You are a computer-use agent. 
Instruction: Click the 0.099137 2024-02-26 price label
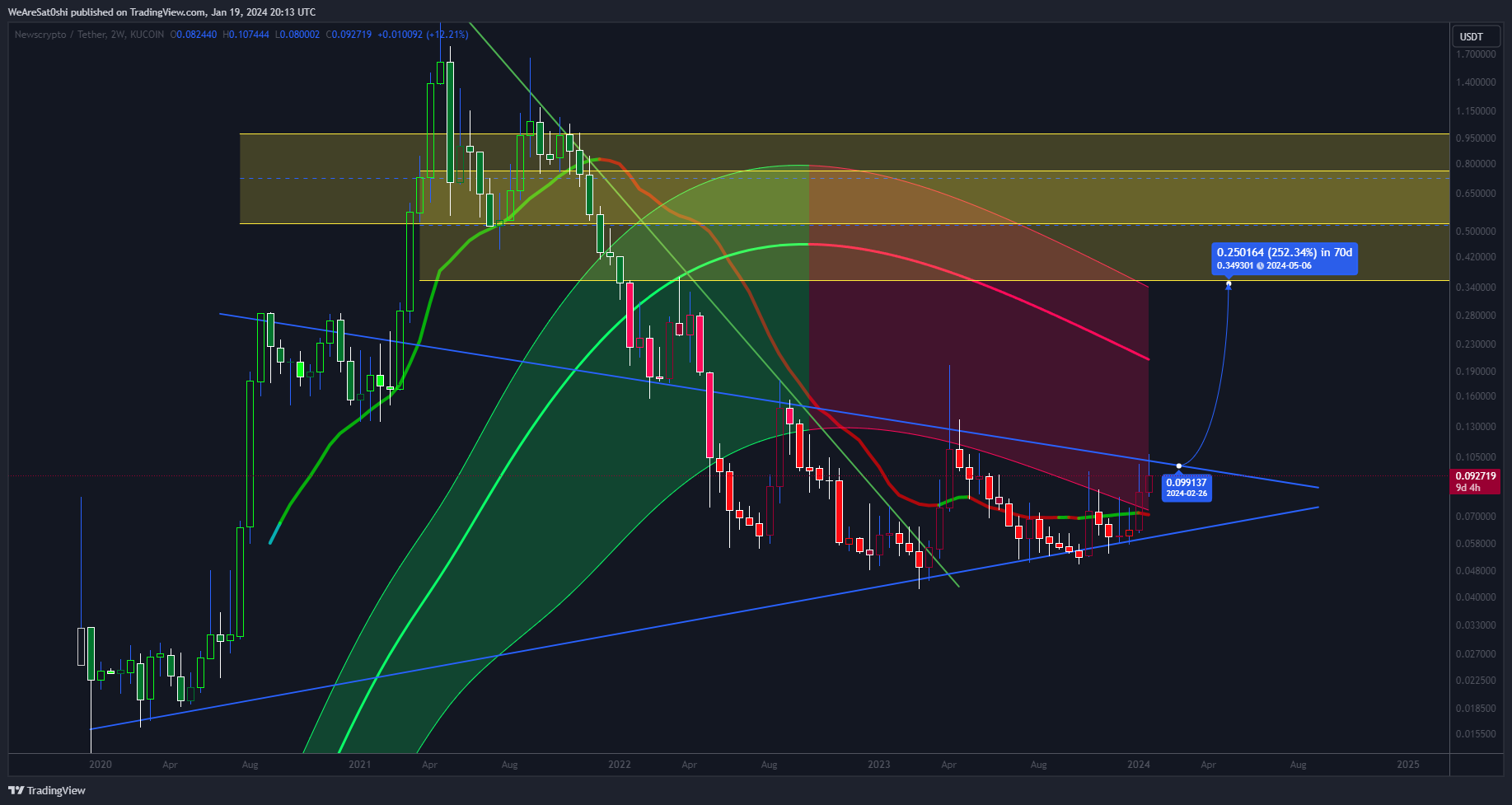[1187, 488]
